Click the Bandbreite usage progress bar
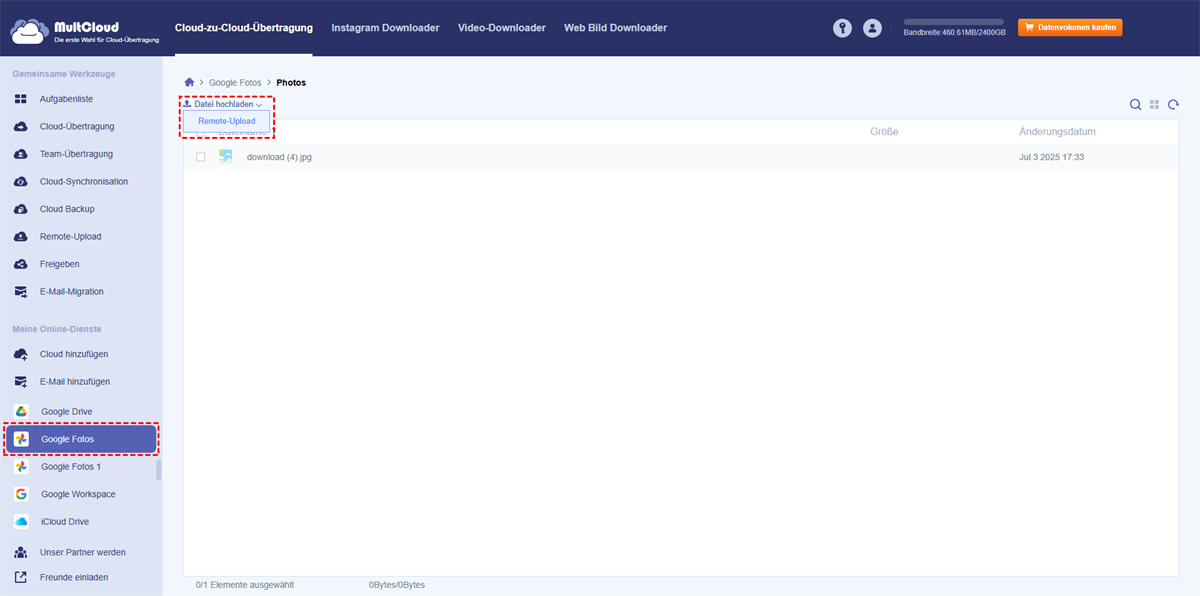1200x596 pixels. pos(953,21)
